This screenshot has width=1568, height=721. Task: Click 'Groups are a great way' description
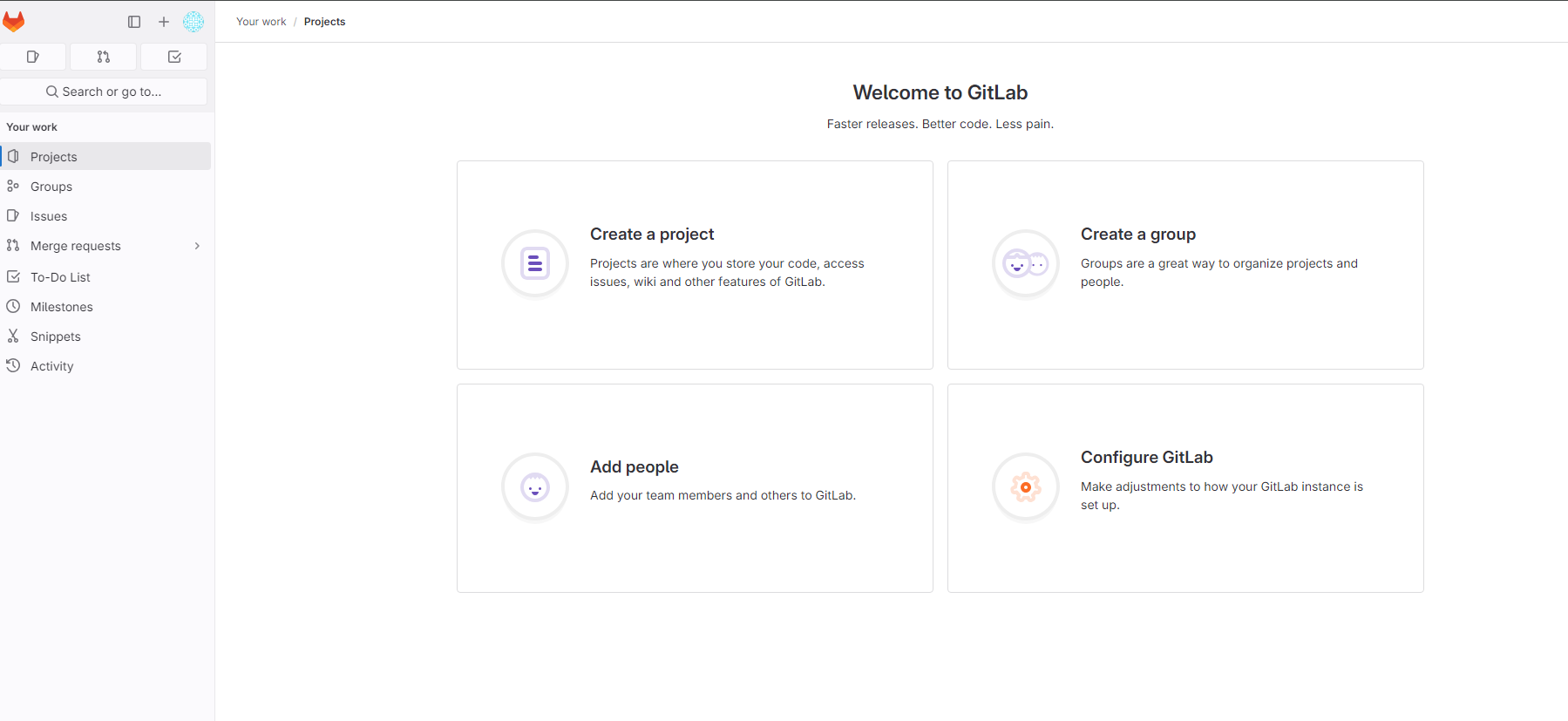point(1219,272)
